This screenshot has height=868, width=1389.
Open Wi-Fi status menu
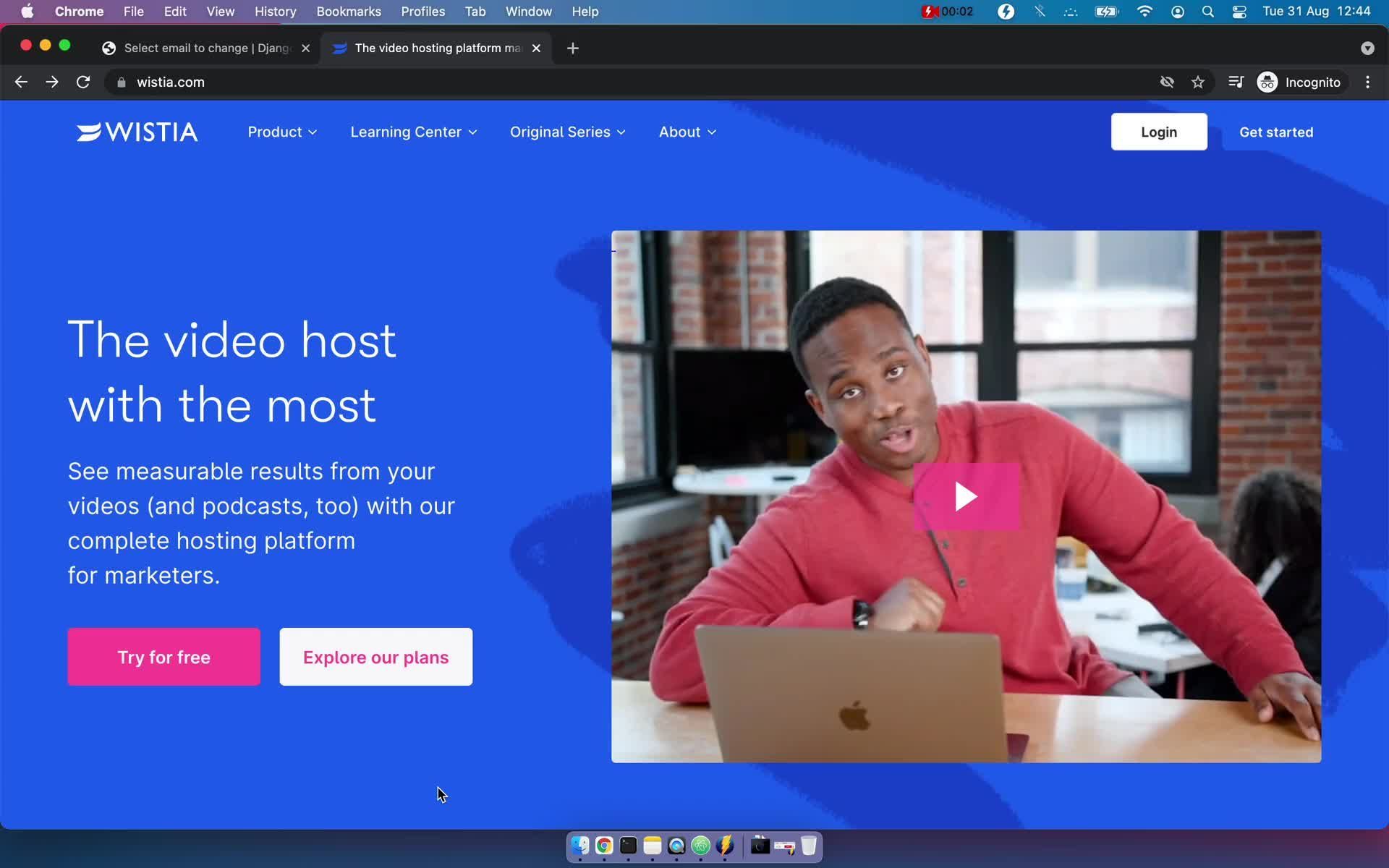pos(1144,12)
